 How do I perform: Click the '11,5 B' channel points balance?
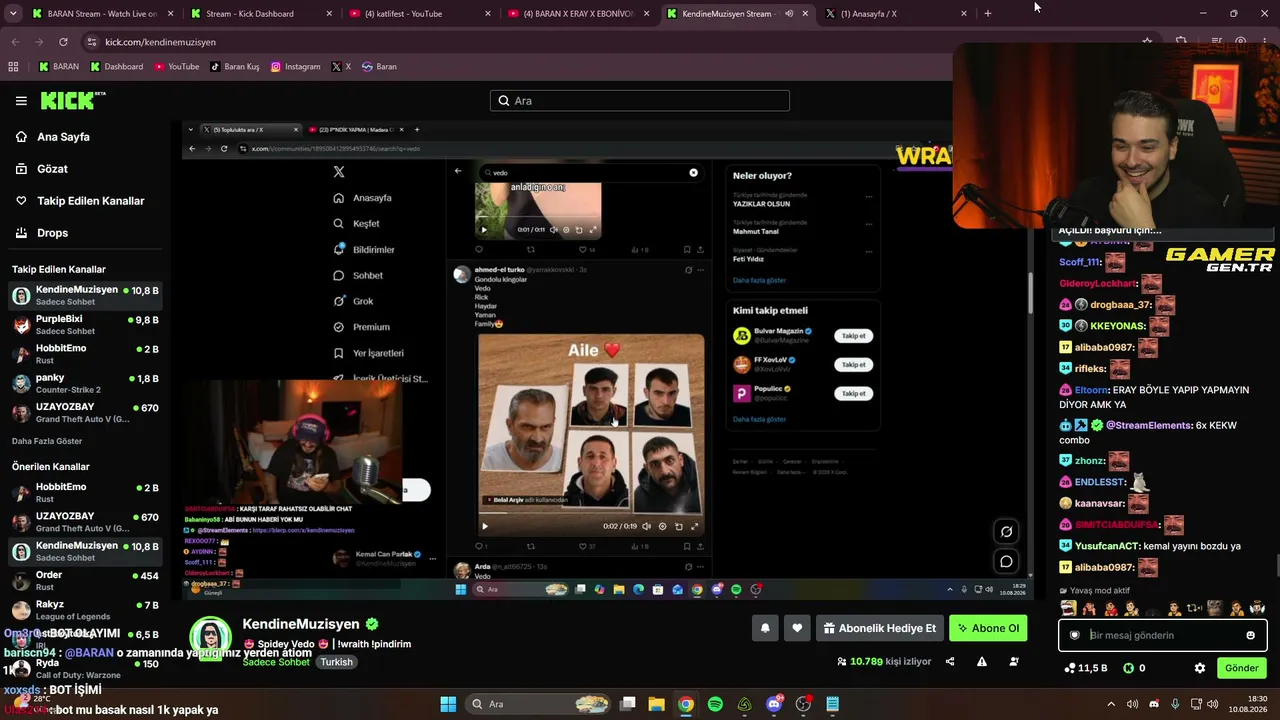[x=1086, y=668]
